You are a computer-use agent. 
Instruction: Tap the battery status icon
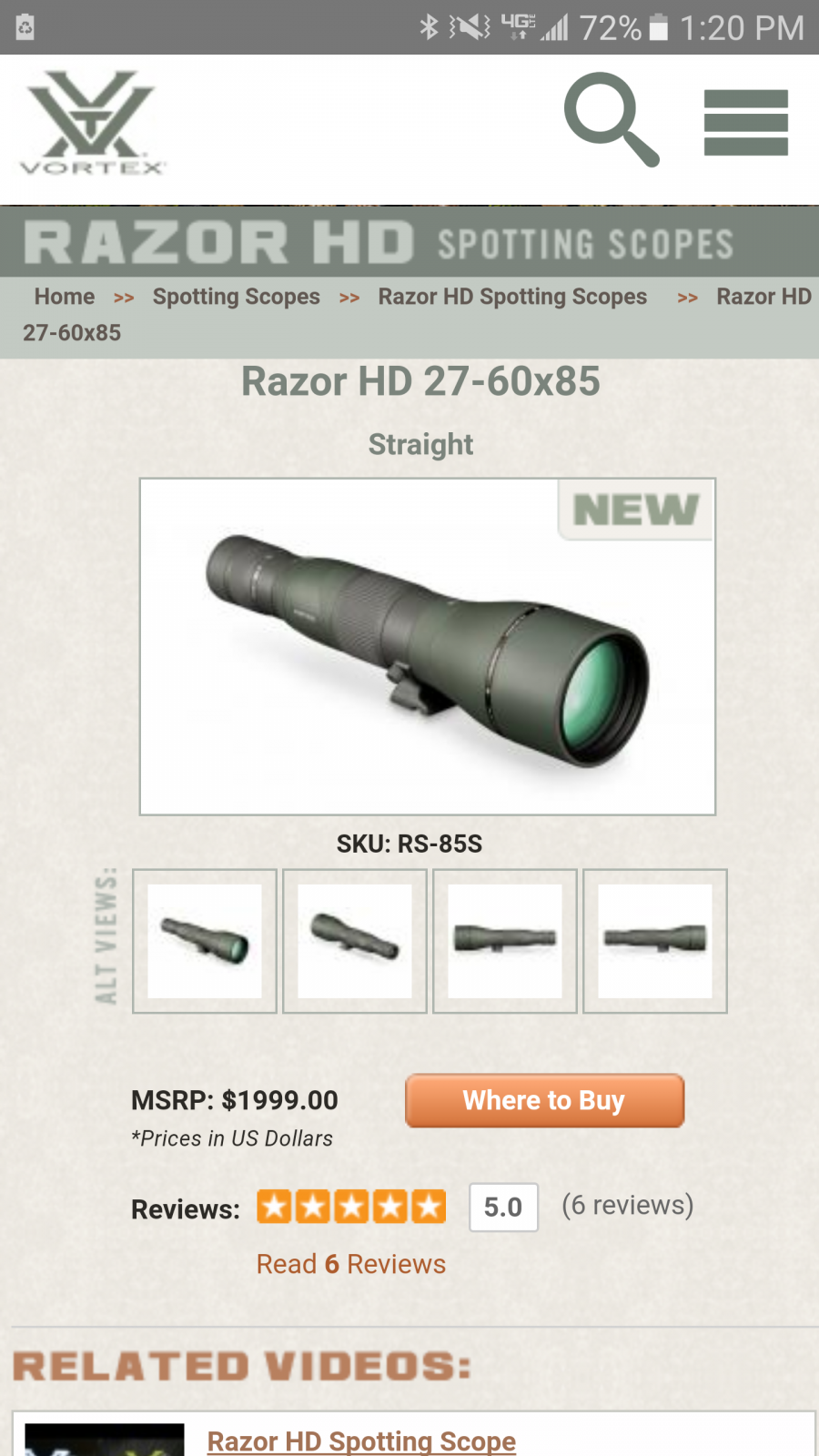659,27
